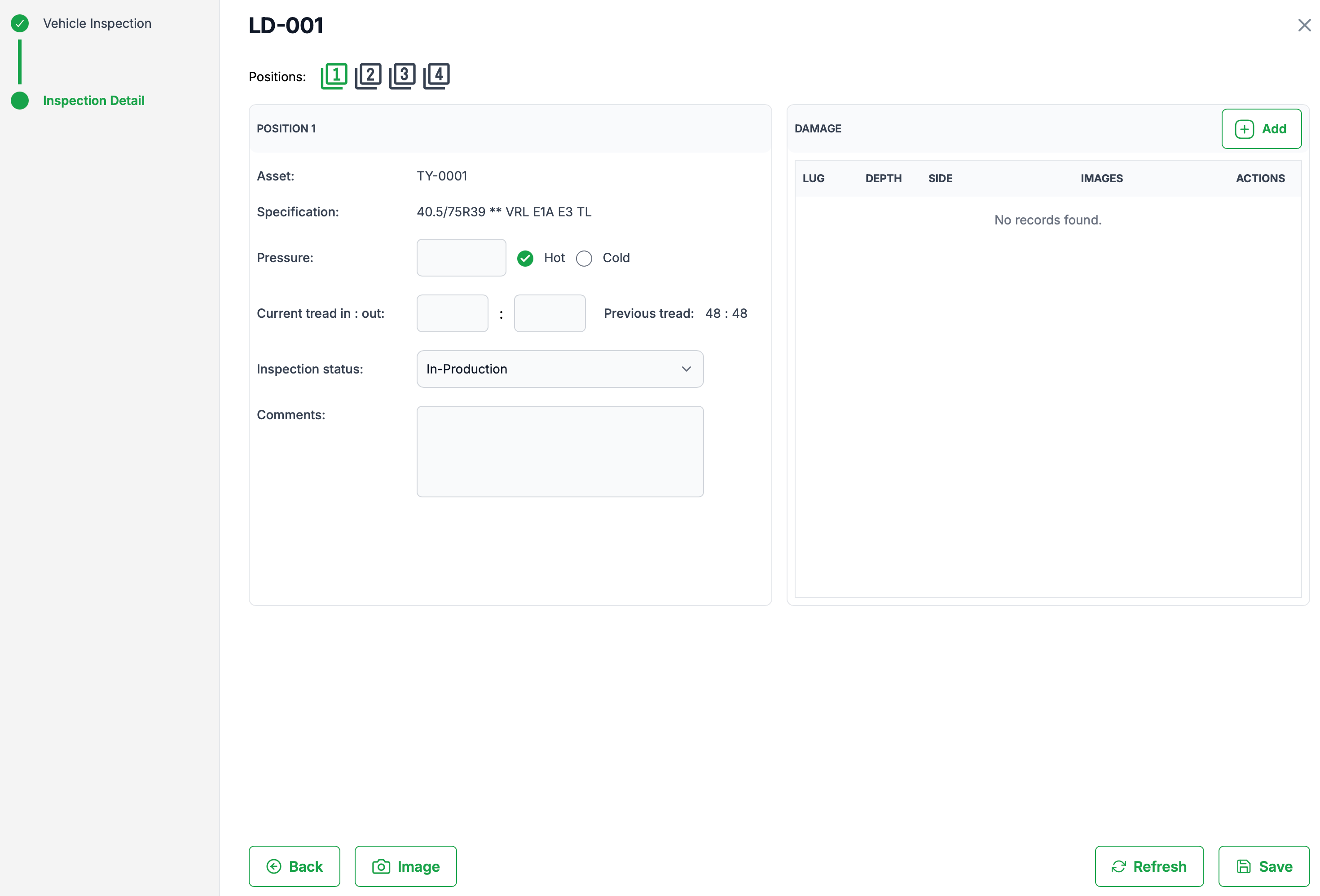Select the Cold pressure radio

click(x=584, y=259)
